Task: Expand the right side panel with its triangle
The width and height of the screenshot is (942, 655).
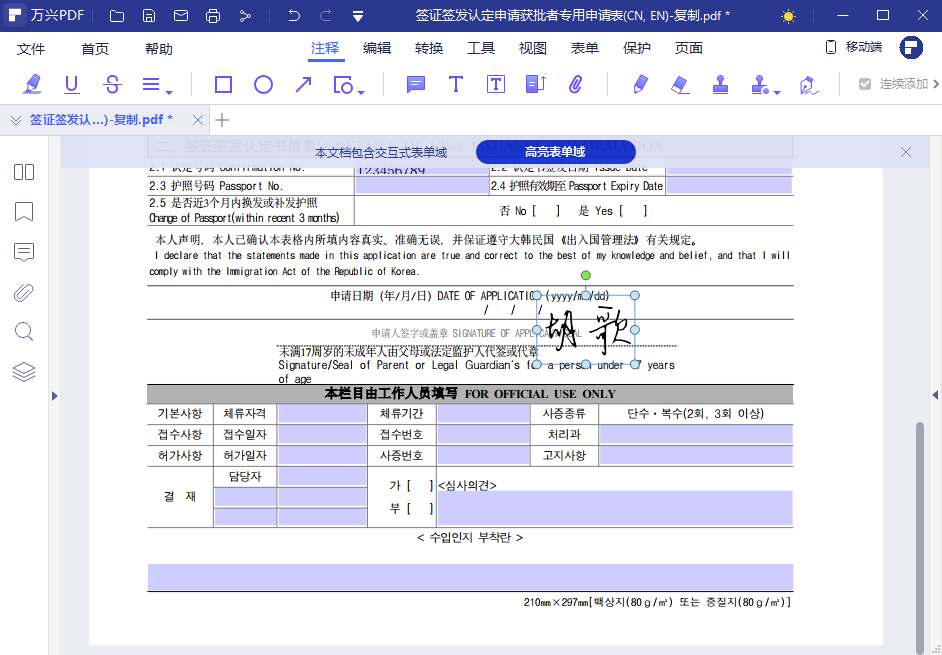Action: pos(935,395)
